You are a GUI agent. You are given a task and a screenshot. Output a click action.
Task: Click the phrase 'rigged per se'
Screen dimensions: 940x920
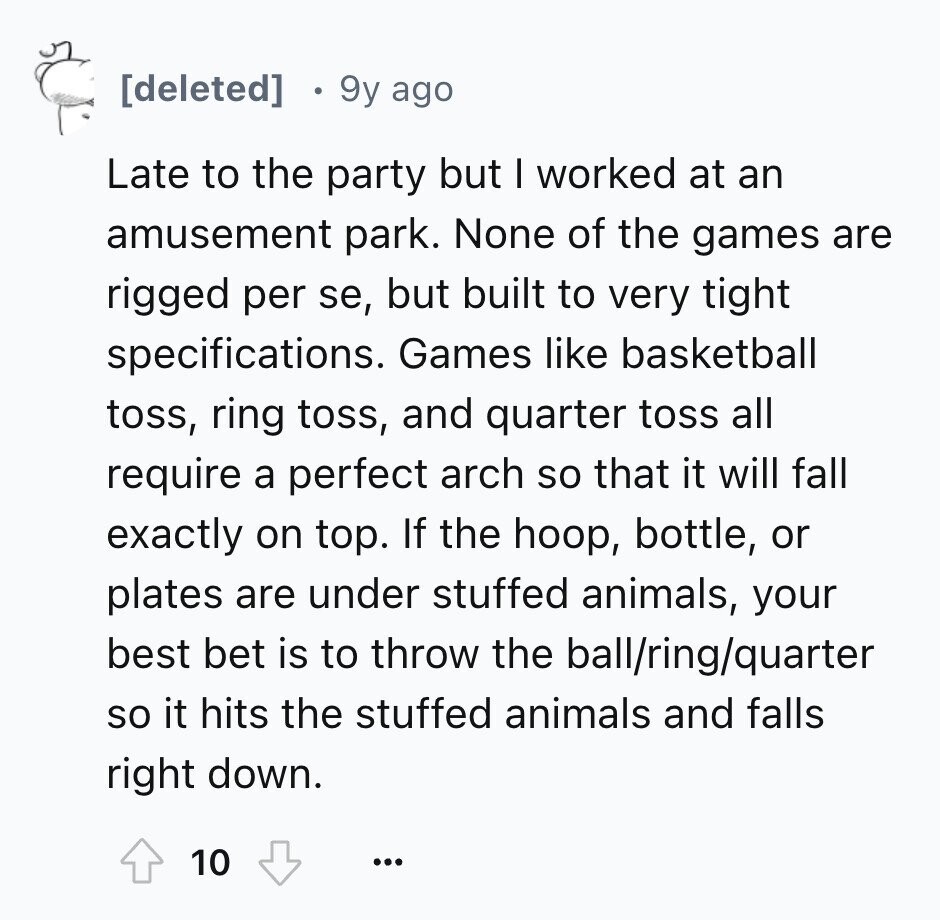(238, 295)
